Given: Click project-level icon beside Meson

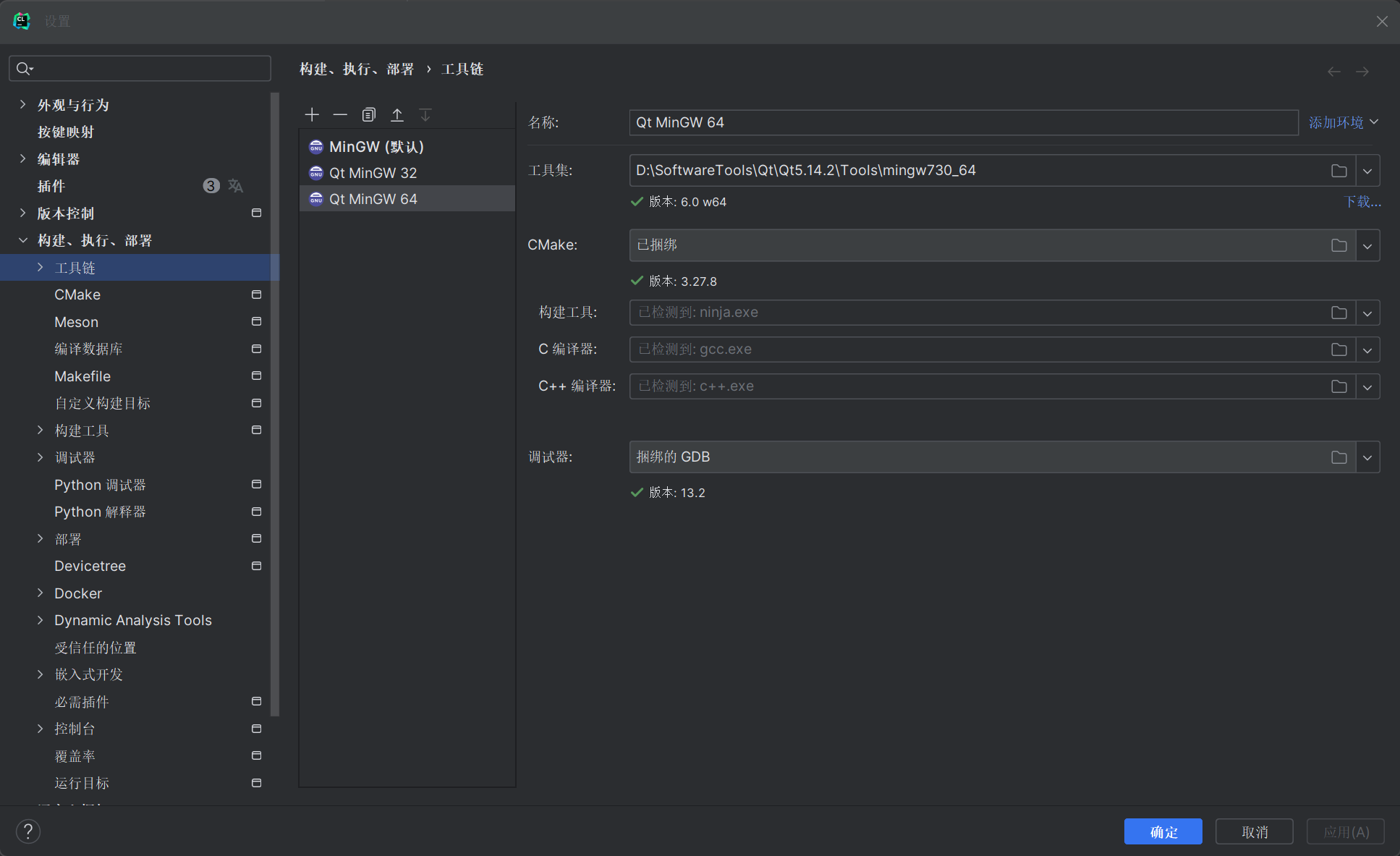Looking at the screenshot, I should pos(256,321).
